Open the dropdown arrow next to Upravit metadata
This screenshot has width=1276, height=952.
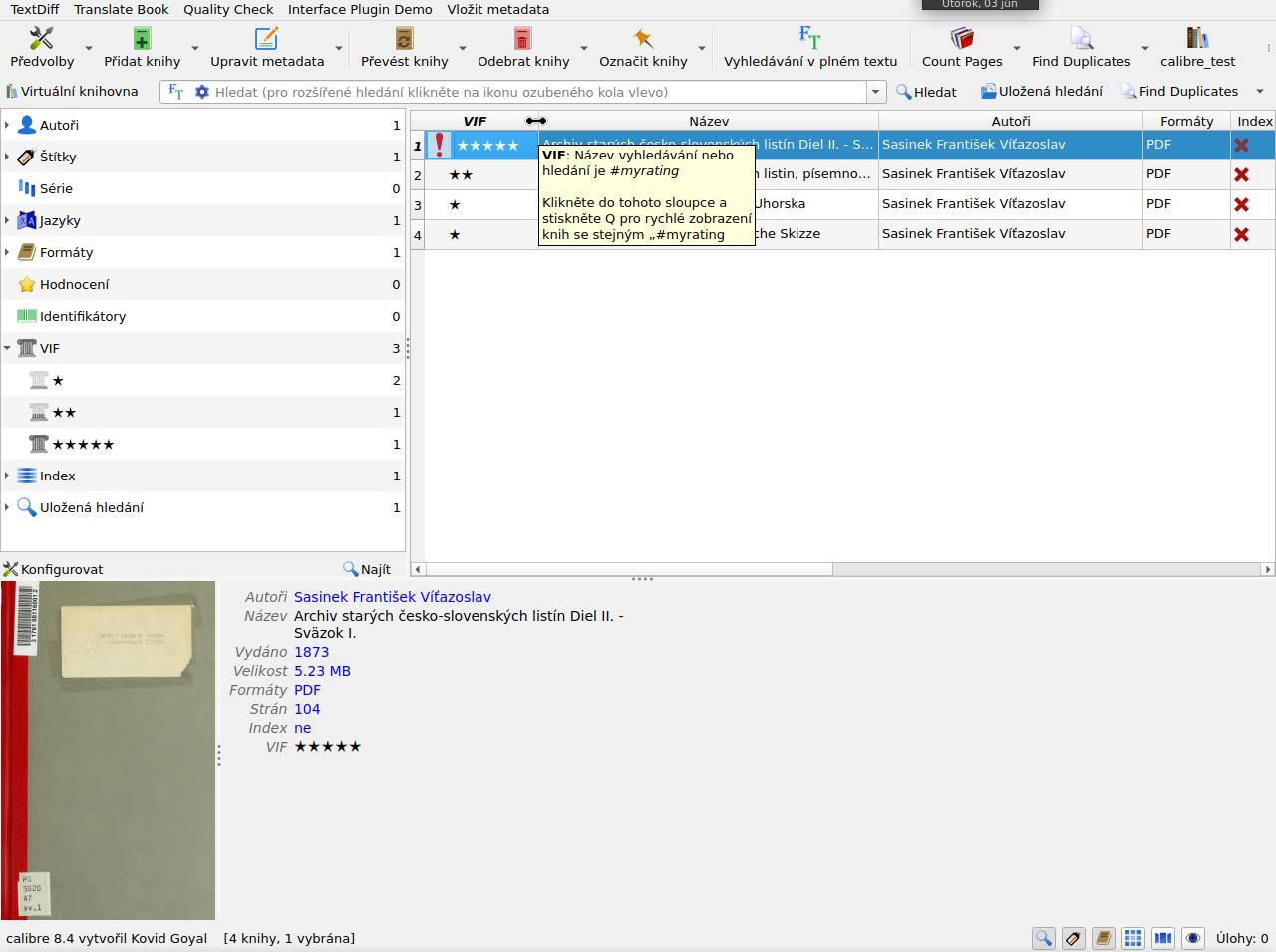coord(339,48)
